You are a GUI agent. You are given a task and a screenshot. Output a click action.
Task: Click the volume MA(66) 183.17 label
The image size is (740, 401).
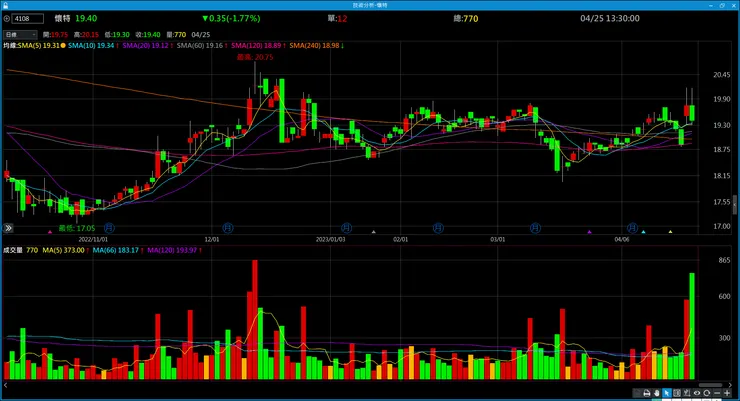click(116, 251)
